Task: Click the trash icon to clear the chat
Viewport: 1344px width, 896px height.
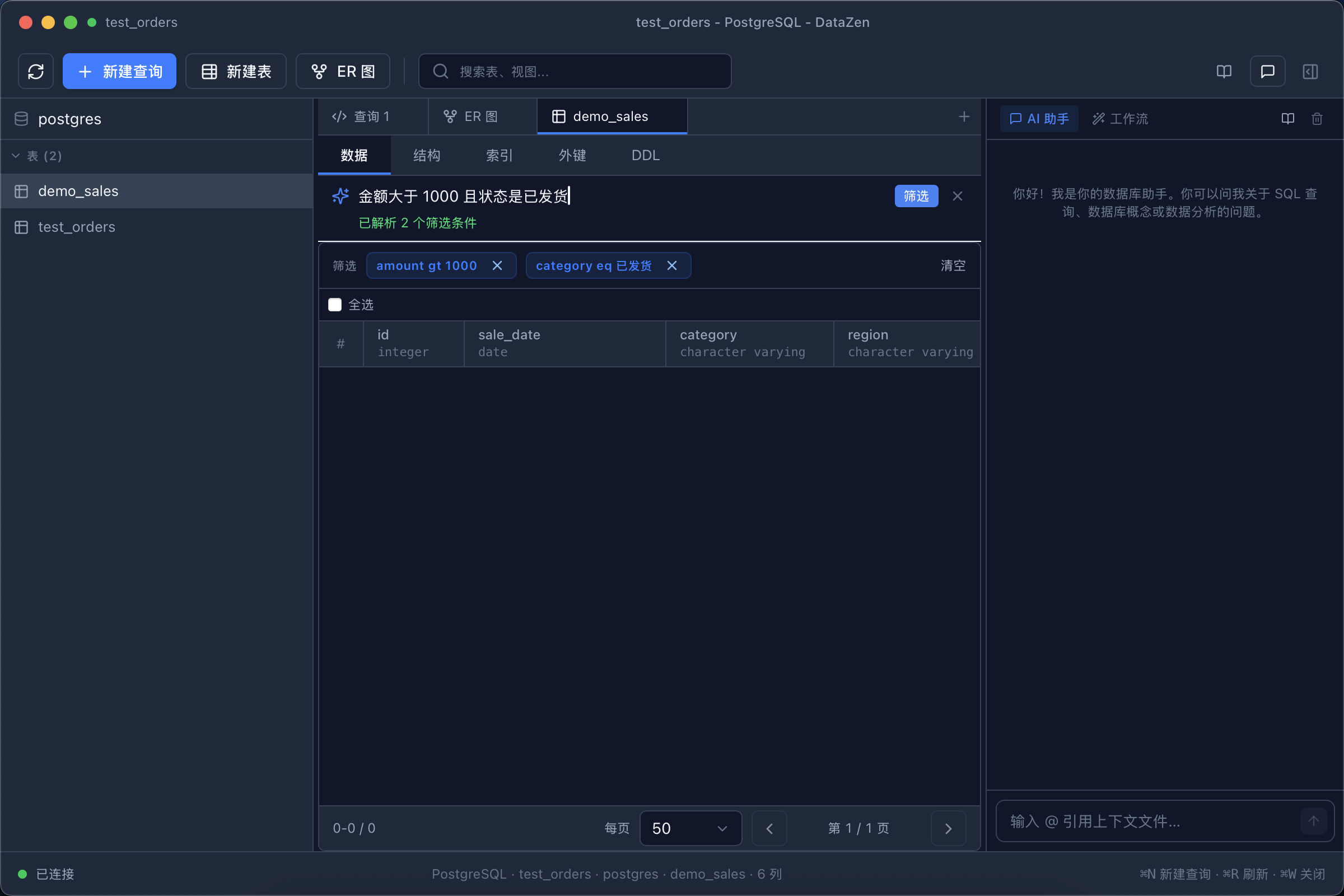Action: click(x=1317, y=119)
